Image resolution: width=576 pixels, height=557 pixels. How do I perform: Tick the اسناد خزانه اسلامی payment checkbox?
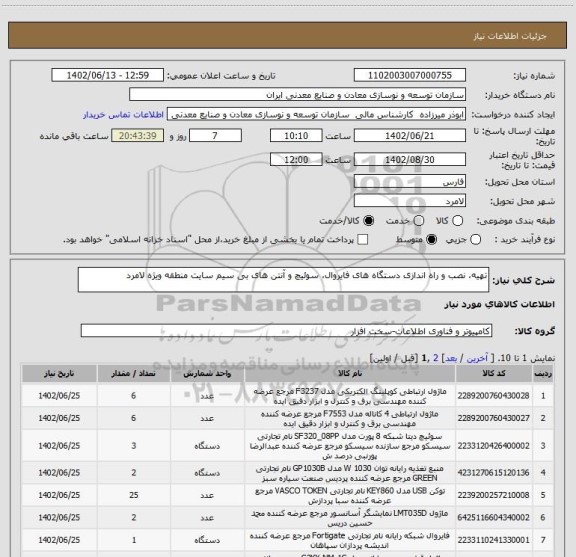click(x=363, y=240)
